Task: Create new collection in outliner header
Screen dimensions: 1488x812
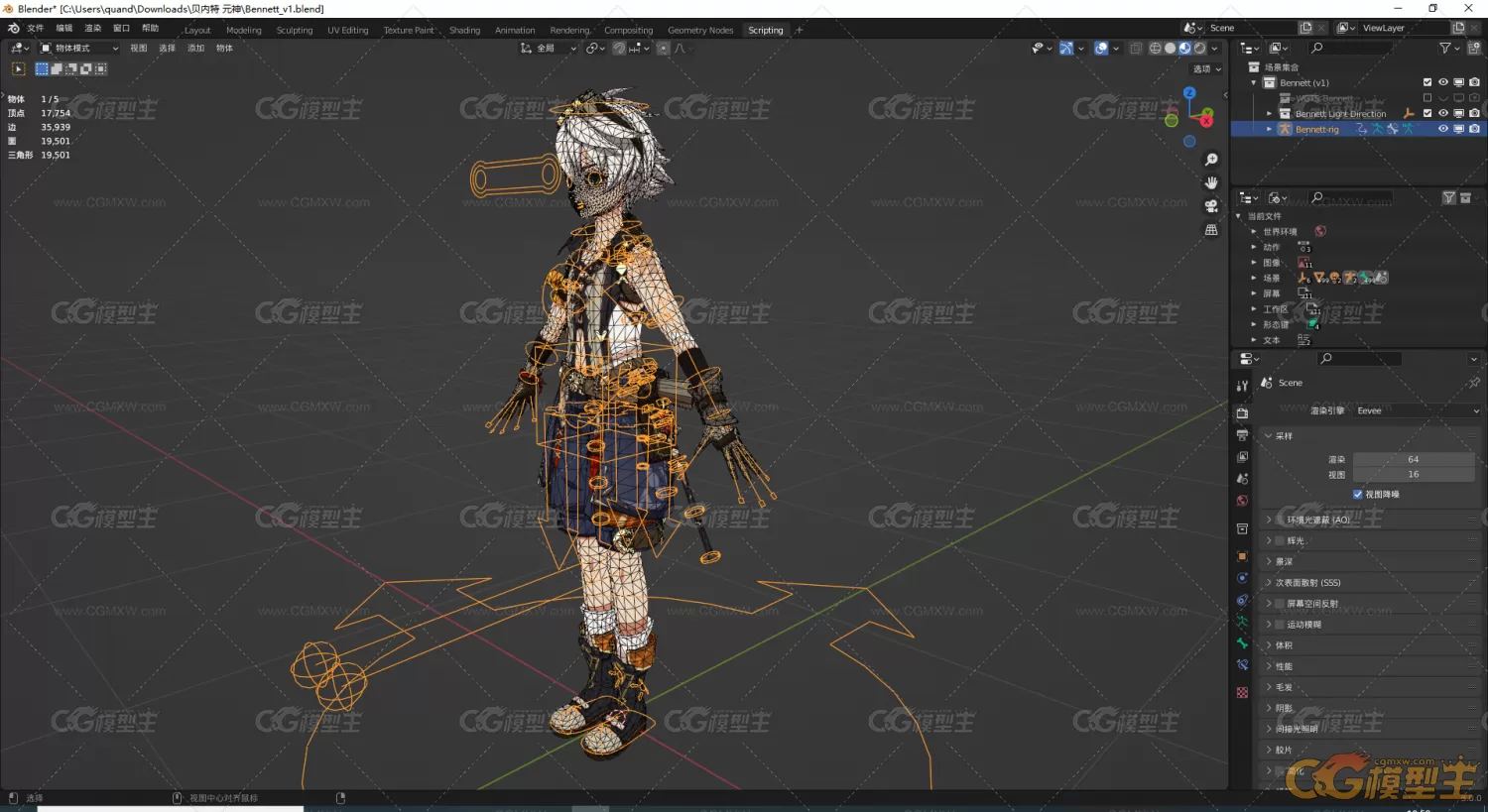Action: (x=1474, y=48)
